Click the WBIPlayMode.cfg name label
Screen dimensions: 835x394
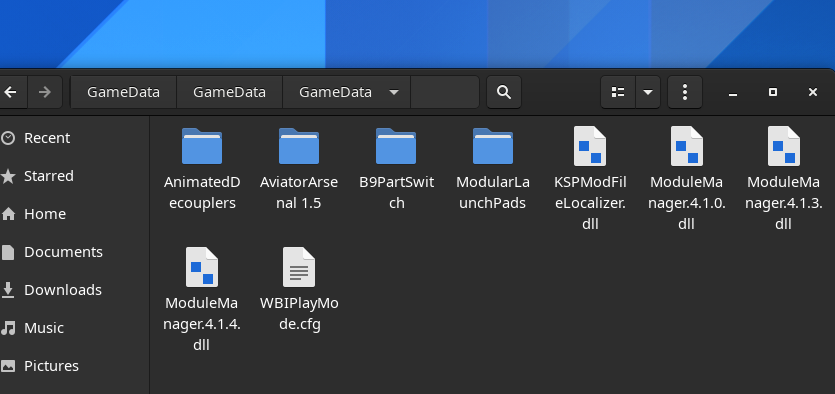point(299,314)
